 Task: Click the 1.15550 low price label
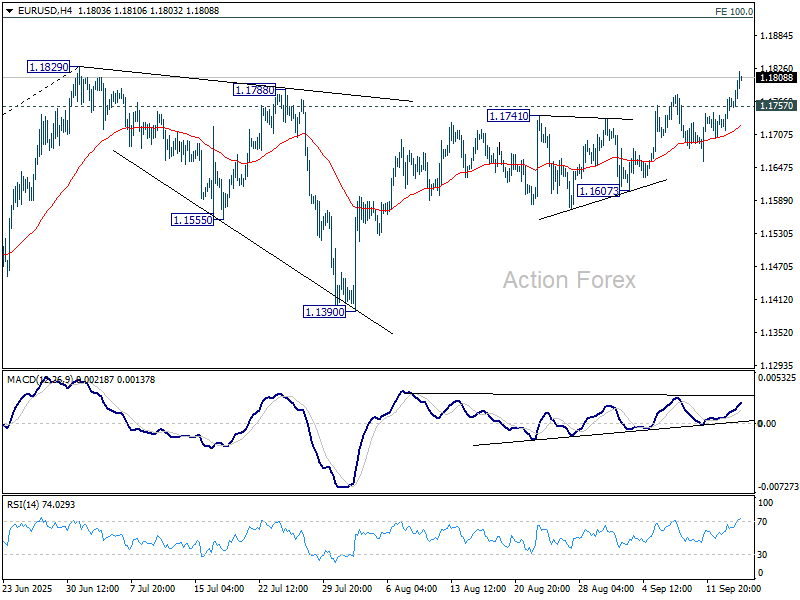[192, 219]
